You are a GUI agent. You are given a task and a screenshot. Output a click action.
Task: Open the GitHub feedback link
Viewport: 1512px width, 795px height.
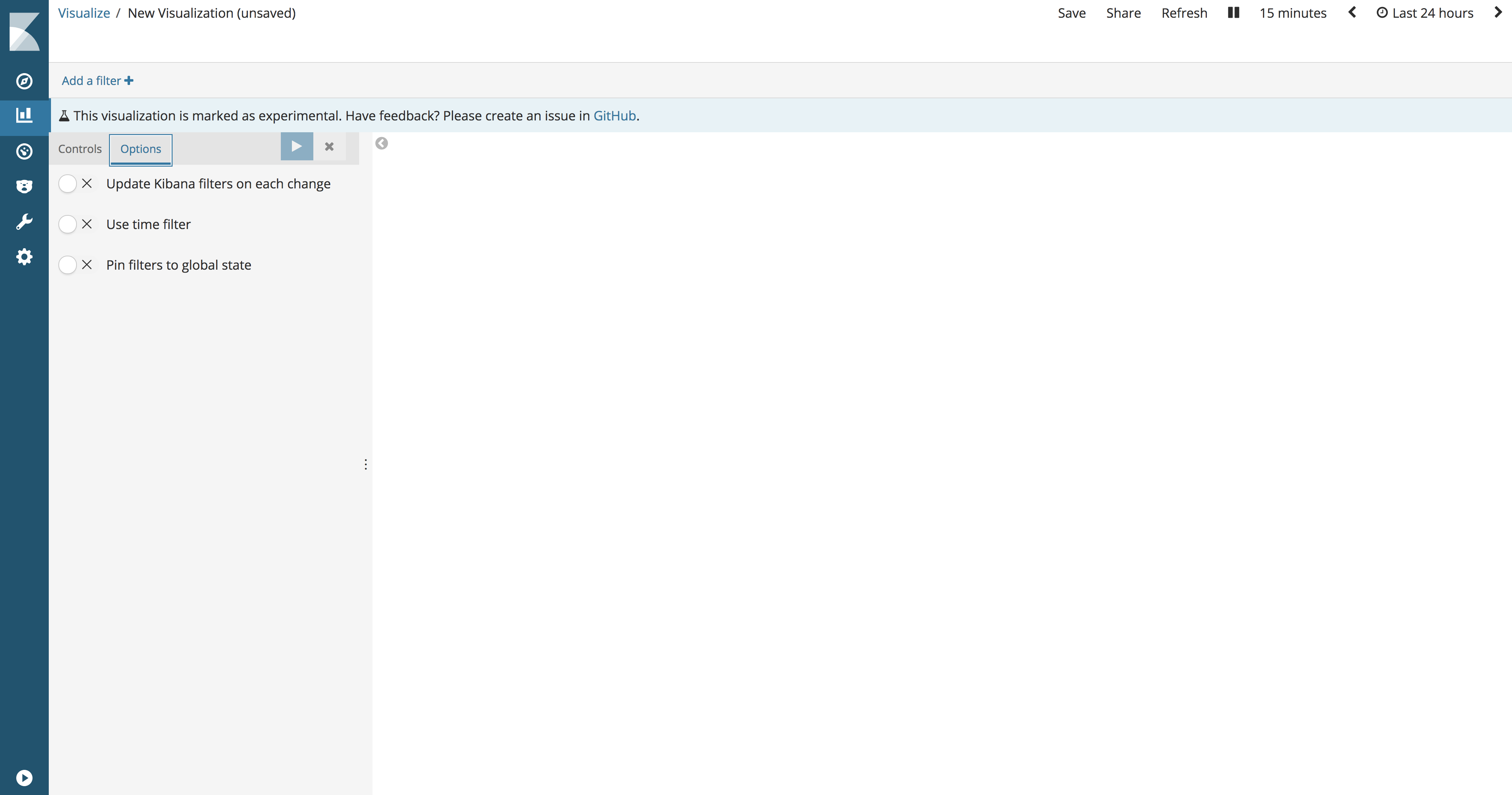point(614,116)
